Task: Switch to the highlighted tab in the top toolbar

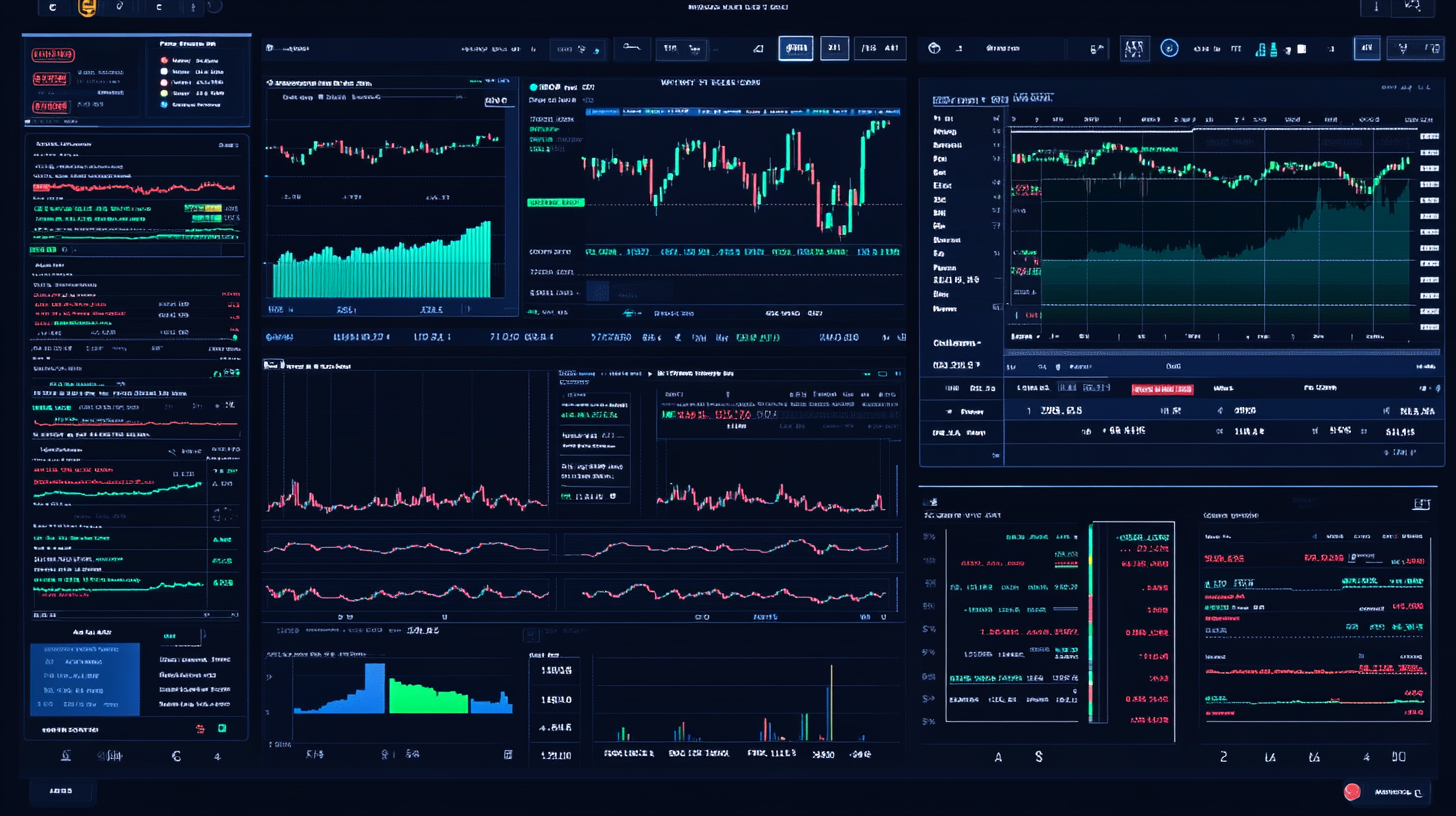Action: (x=796, y=47)
